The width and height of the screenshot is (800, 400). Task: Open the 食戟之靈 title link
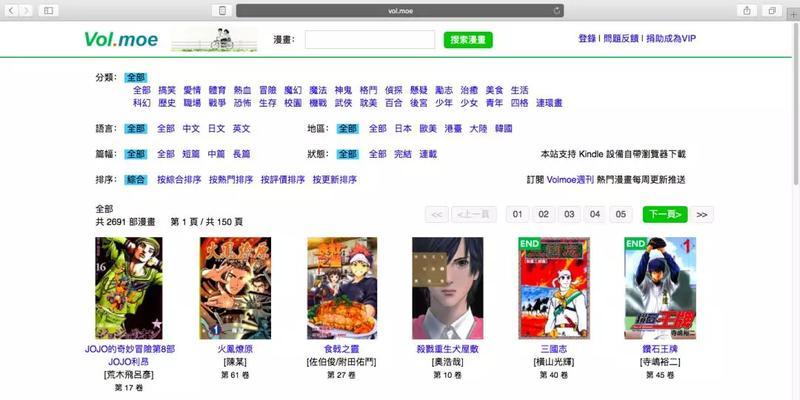pos(342,349)
